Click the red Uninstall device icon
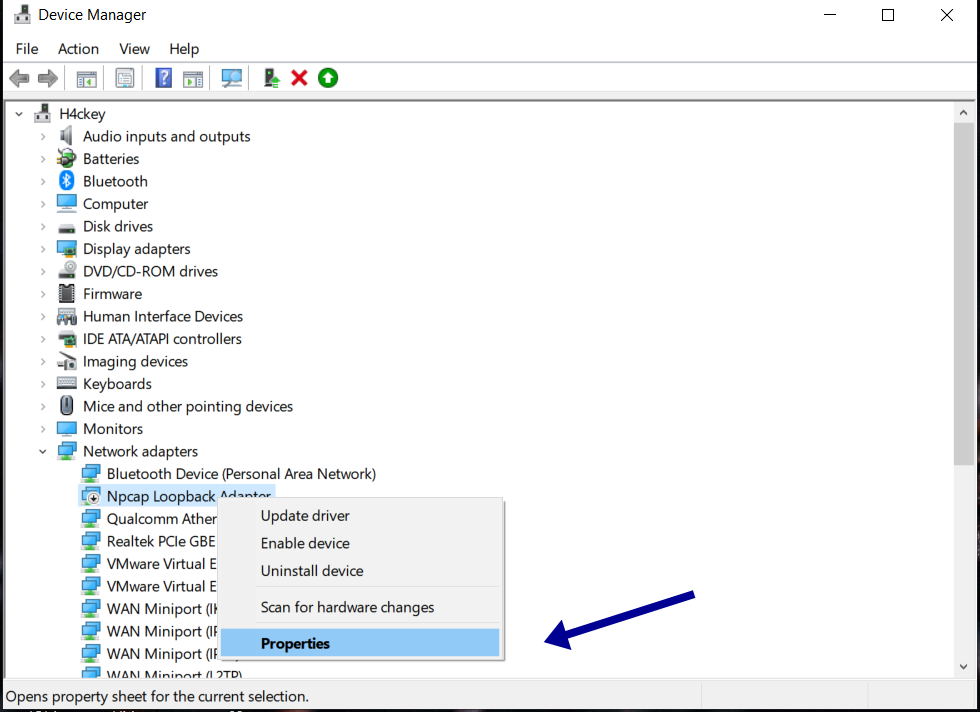The width and height of the screenshot is (980, 712). 299,77
